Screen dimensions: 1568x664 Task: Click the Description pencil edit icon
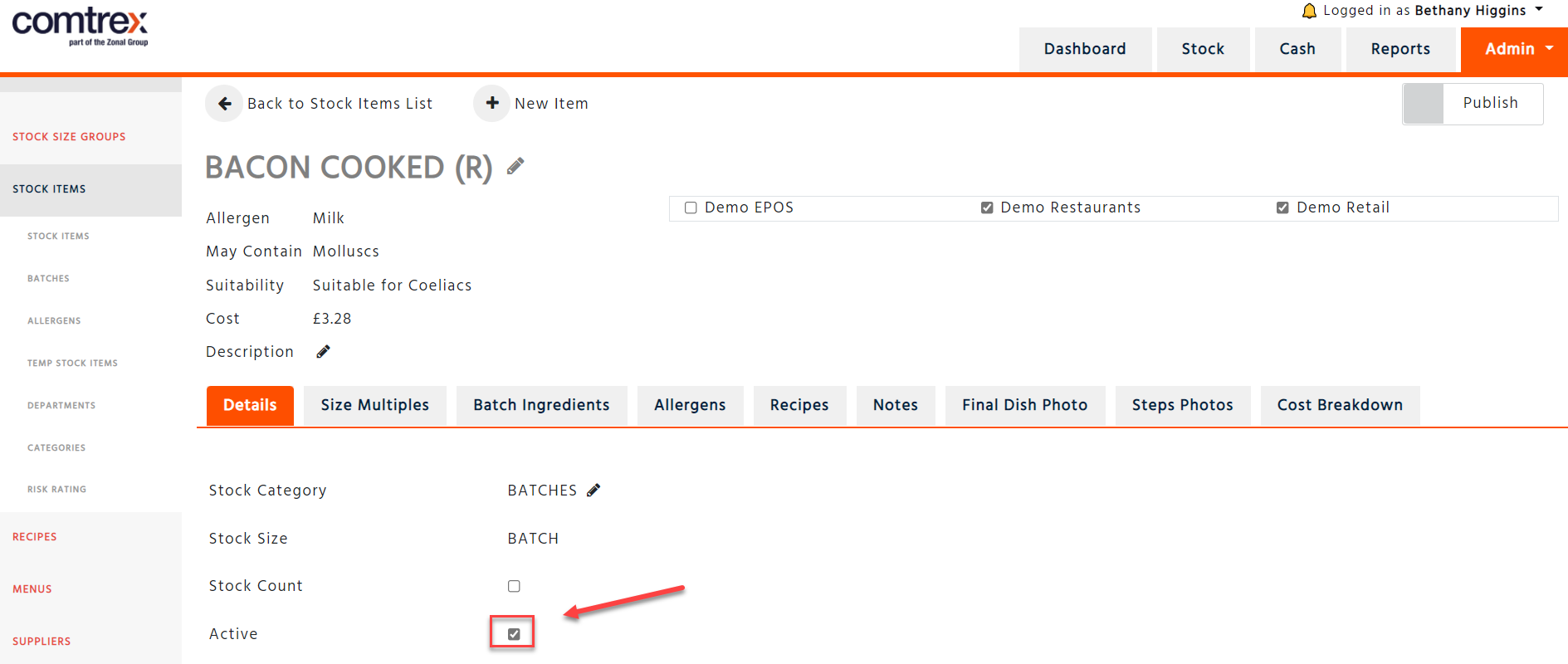pos(324,352)
